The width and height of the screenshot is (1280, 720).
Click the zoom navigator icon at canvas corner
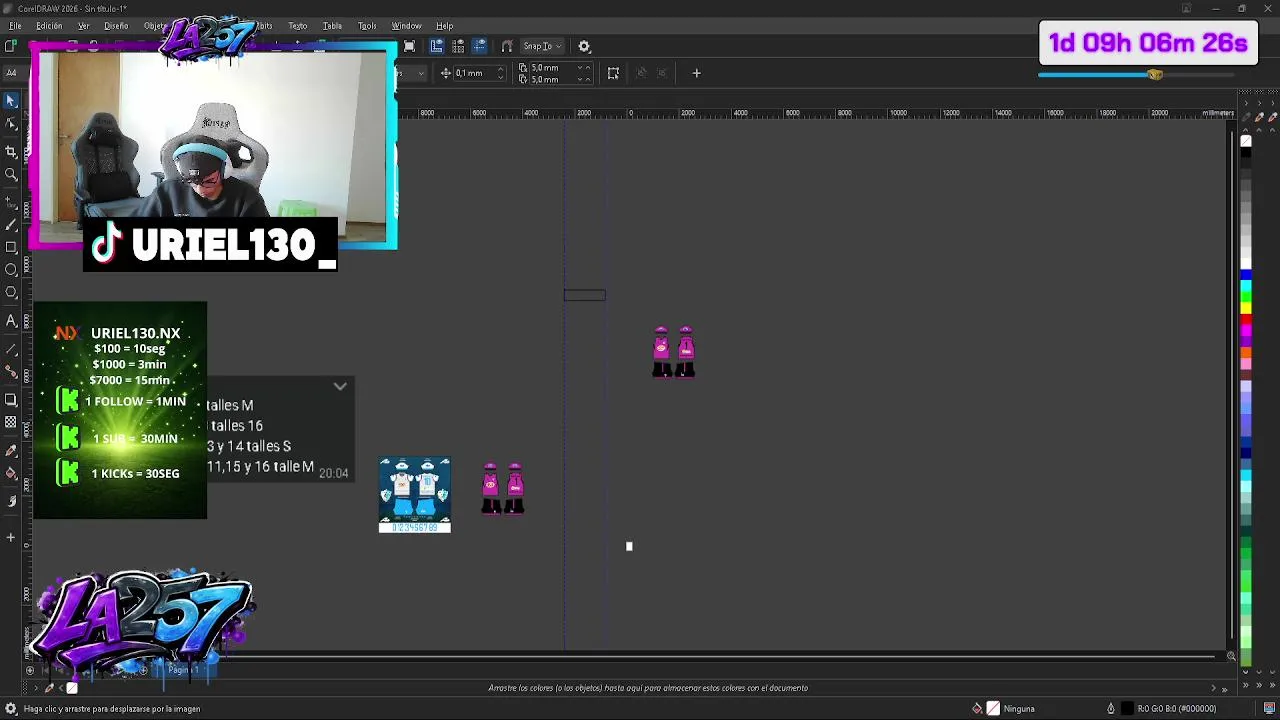click(x=1231, y=656)
